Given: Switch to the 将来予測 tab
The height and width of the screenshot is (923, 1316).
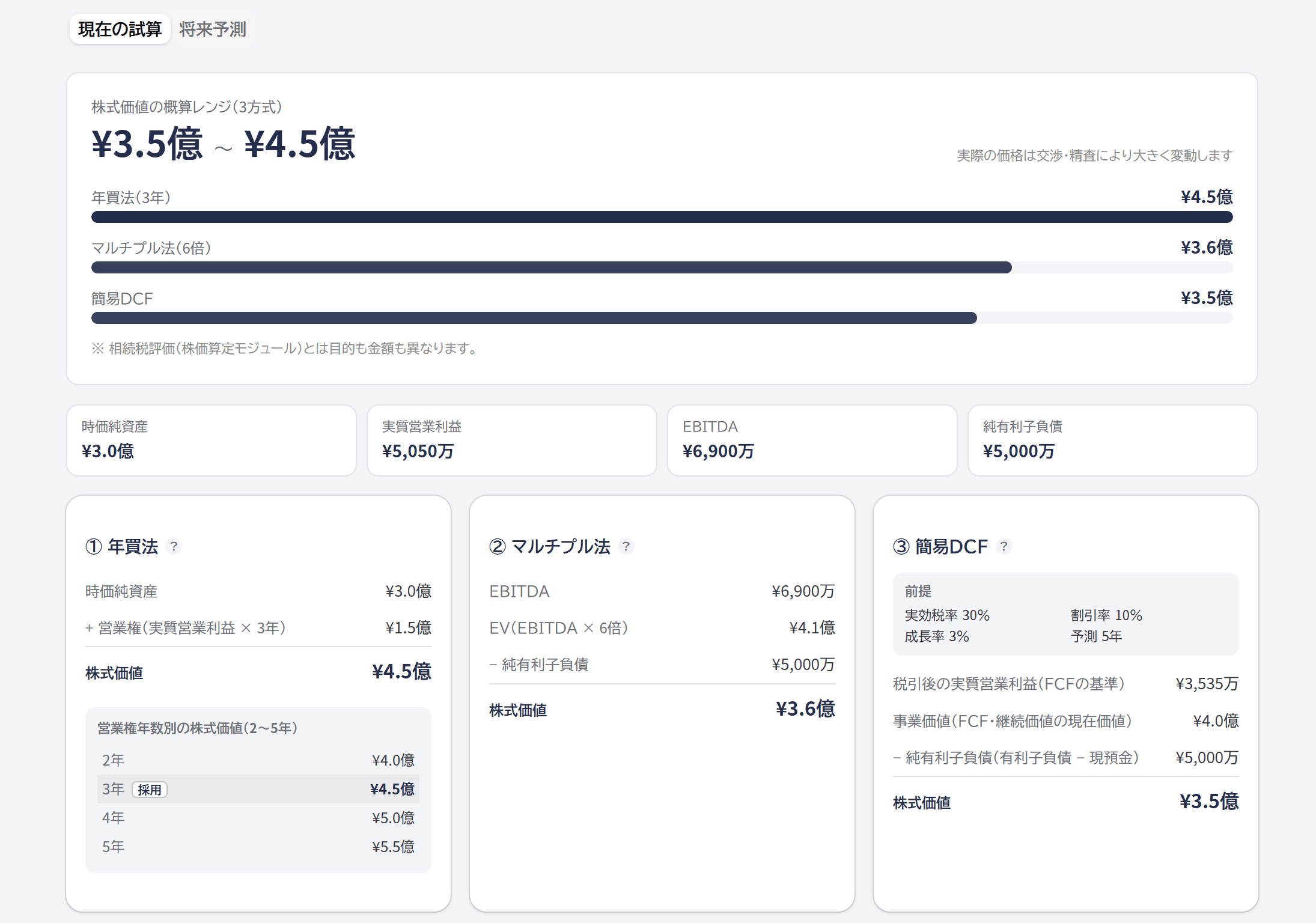Looking at the screenshot, I should point(213,29).
